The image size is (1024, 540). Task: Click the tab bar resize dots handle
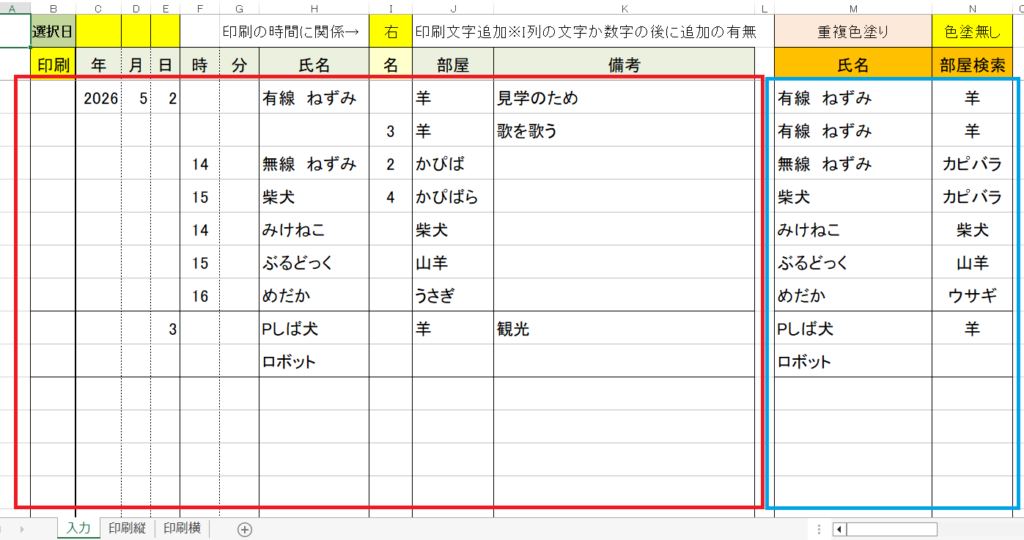coord(819,529)
